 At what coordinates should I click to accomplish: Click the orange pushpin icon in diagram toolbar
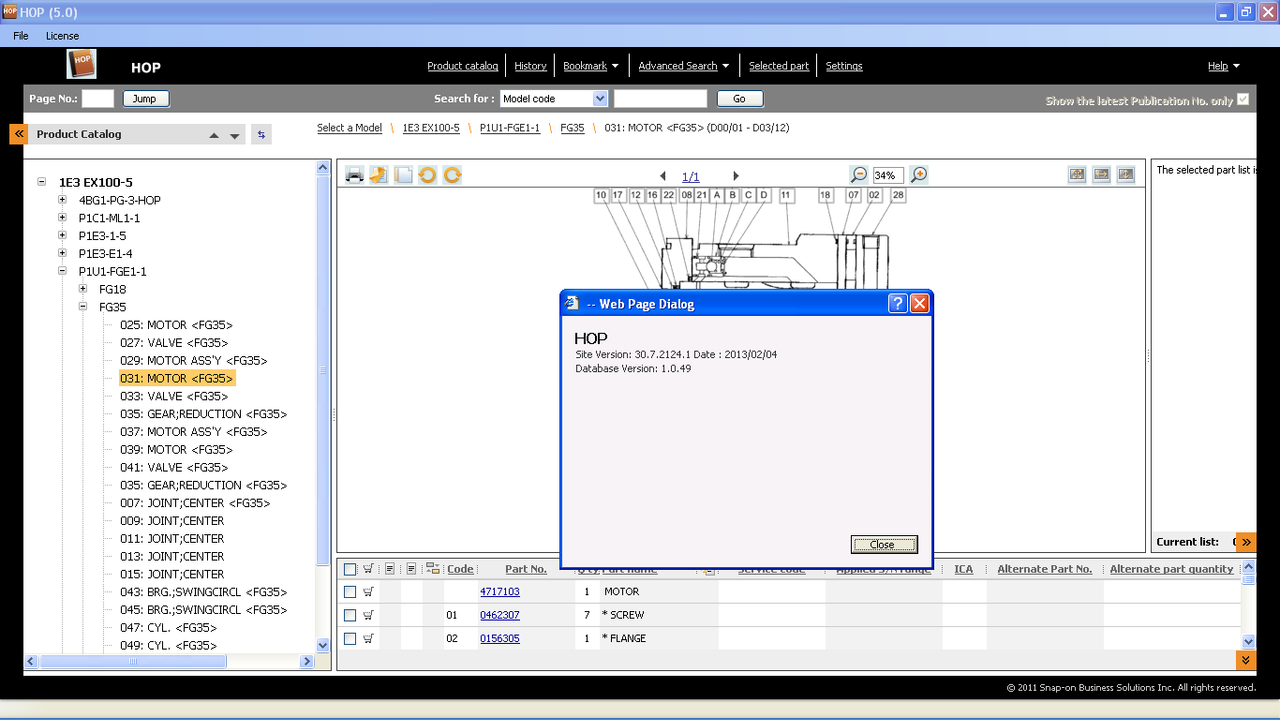[378, 175]
